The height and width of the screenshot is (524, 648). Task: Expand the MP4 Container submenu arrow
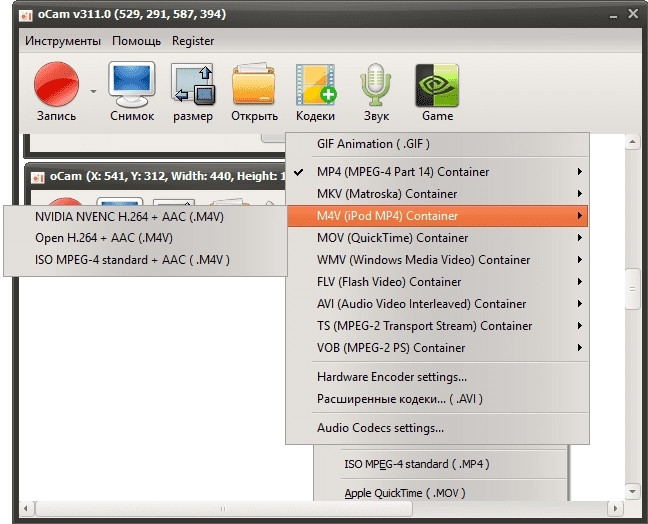point(580,171)
